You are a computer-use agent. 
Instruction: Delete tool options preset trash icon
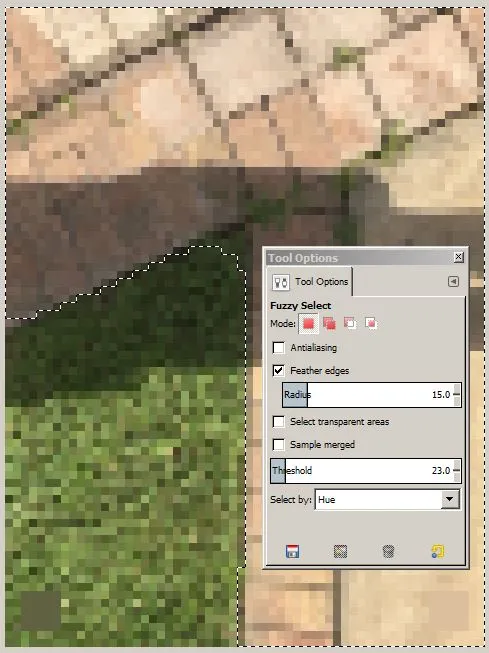[x=388, y=551]
